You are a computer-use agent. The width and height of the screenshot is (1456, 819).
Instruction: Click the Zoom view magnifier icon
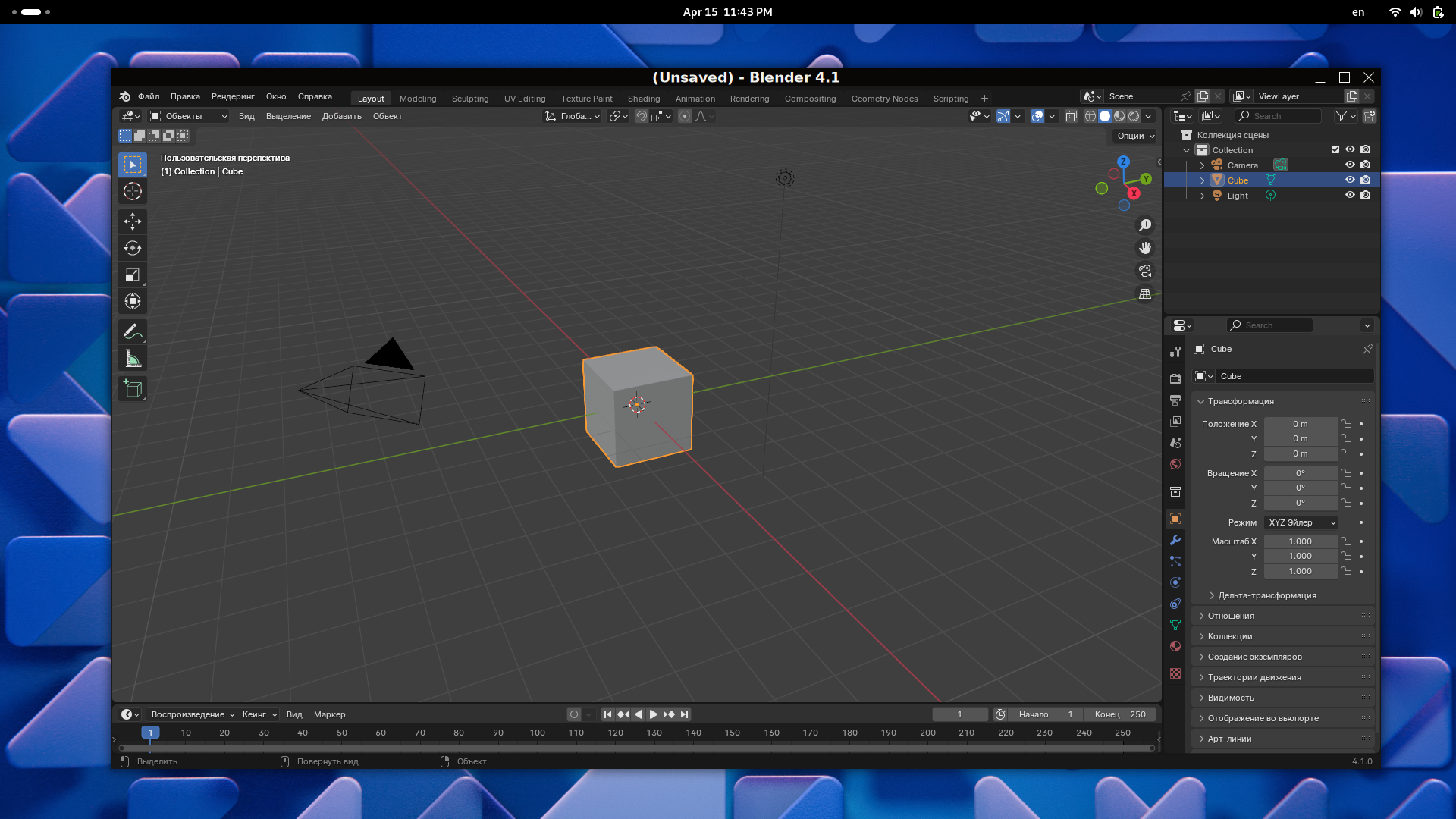1145,225
